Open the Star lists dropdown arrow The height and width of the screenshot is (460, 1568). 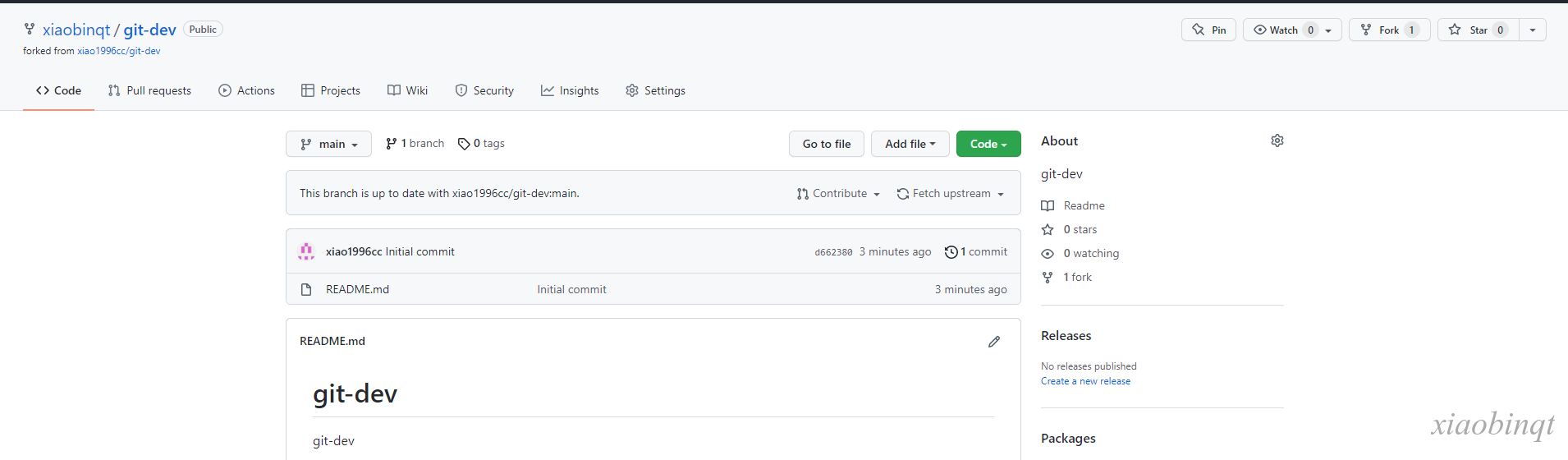(1533, 30)
